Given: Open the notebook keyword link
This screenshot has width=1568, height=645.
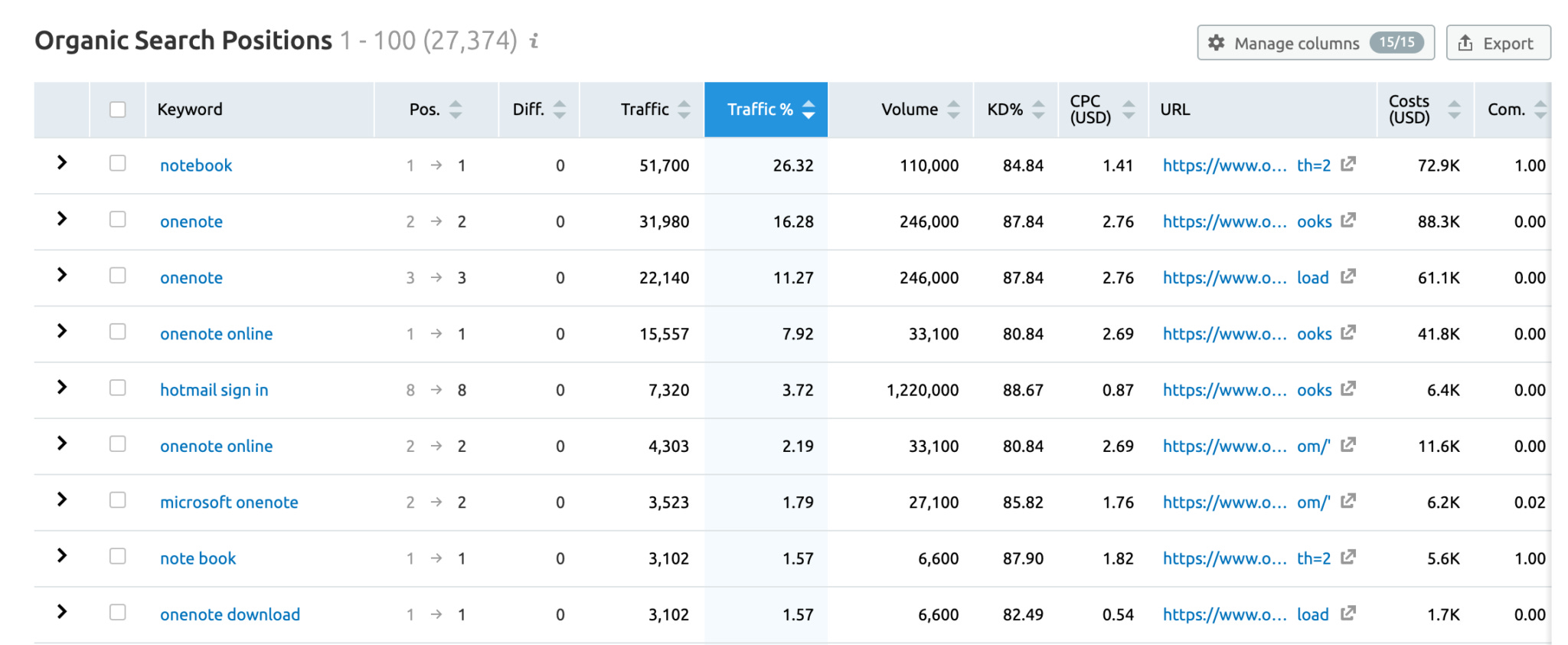Looking at the screenshot, I should coord(196,165).
